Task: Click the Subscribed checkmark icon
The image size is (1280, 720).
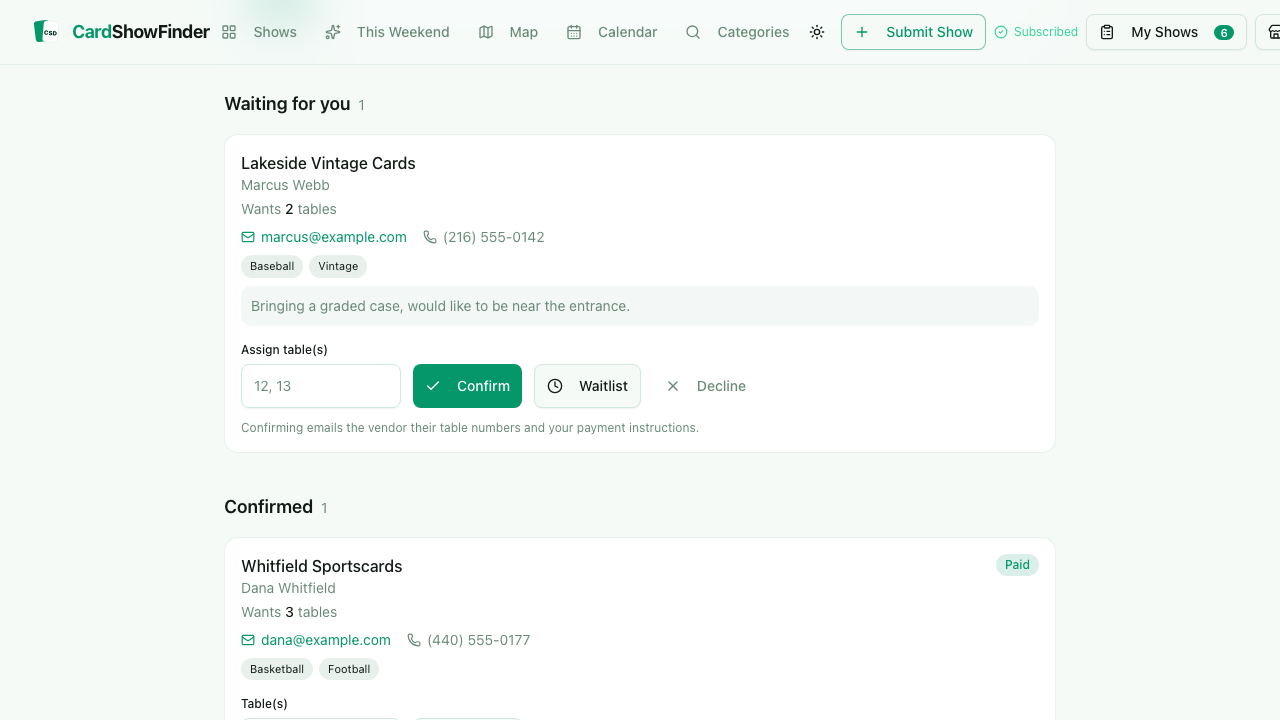Action: 1001,32
